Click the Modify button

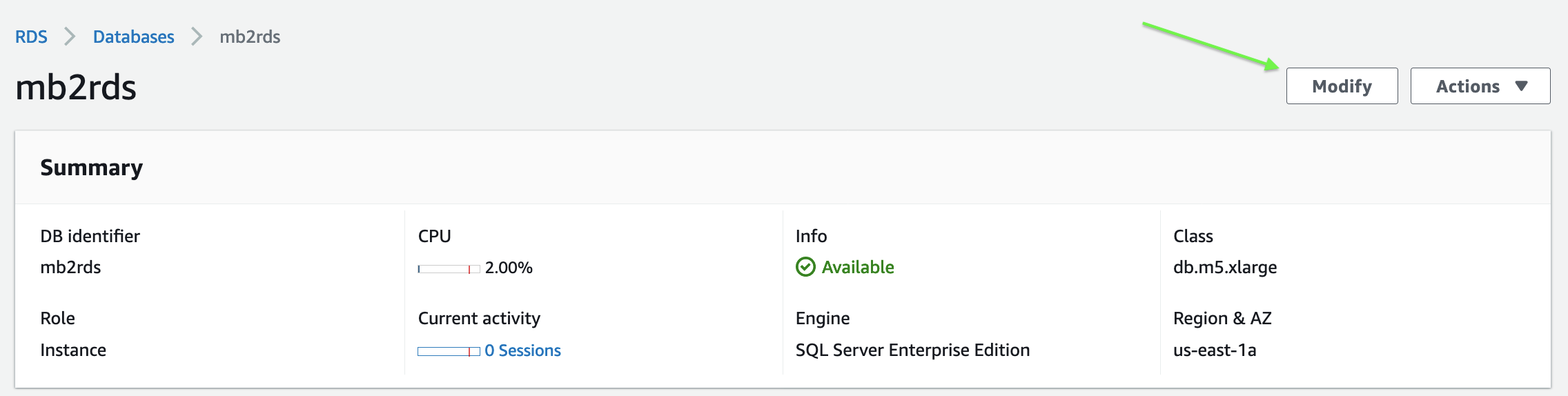point(1342,86)
